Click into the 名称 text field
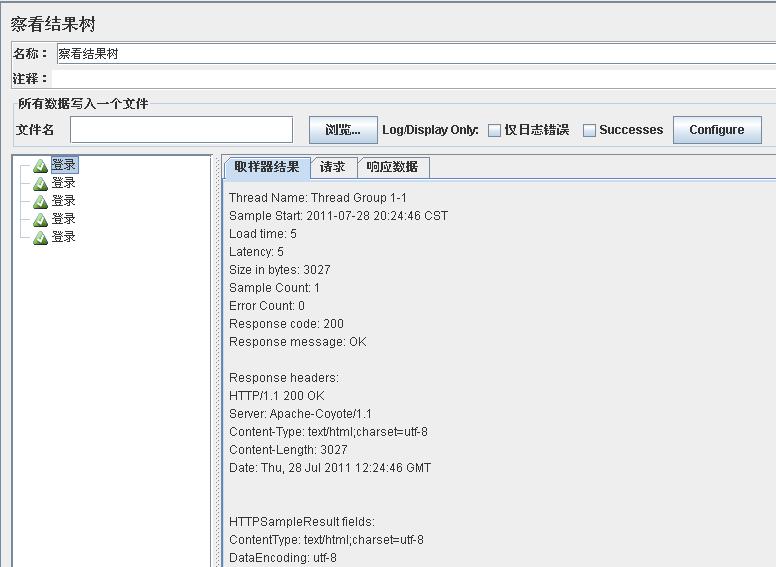The height and width of the screenshot is (567, 776). (x=416, y=53)
